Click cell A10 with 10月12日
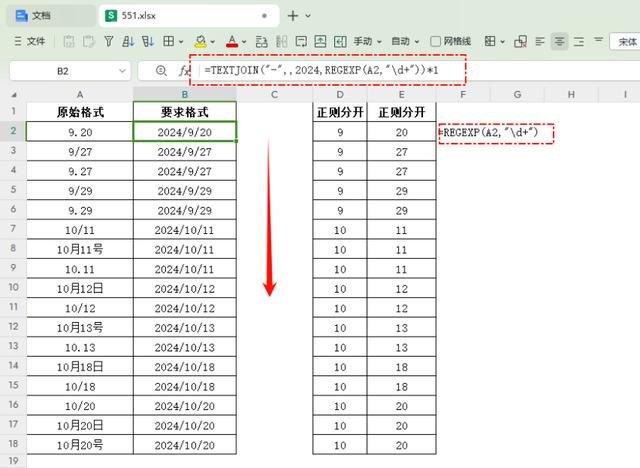The height and width of the screenshot is (468, 640). coord(80,288)
